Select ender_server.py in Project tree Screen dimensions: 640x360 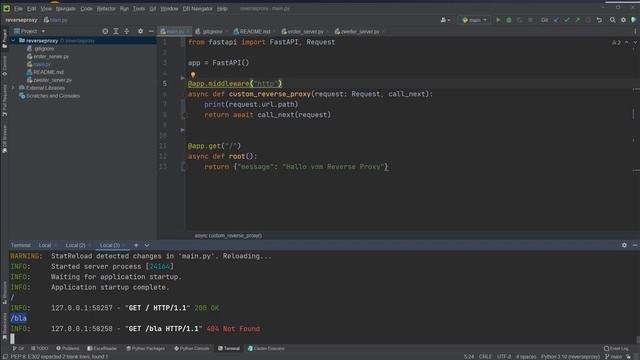48,56
